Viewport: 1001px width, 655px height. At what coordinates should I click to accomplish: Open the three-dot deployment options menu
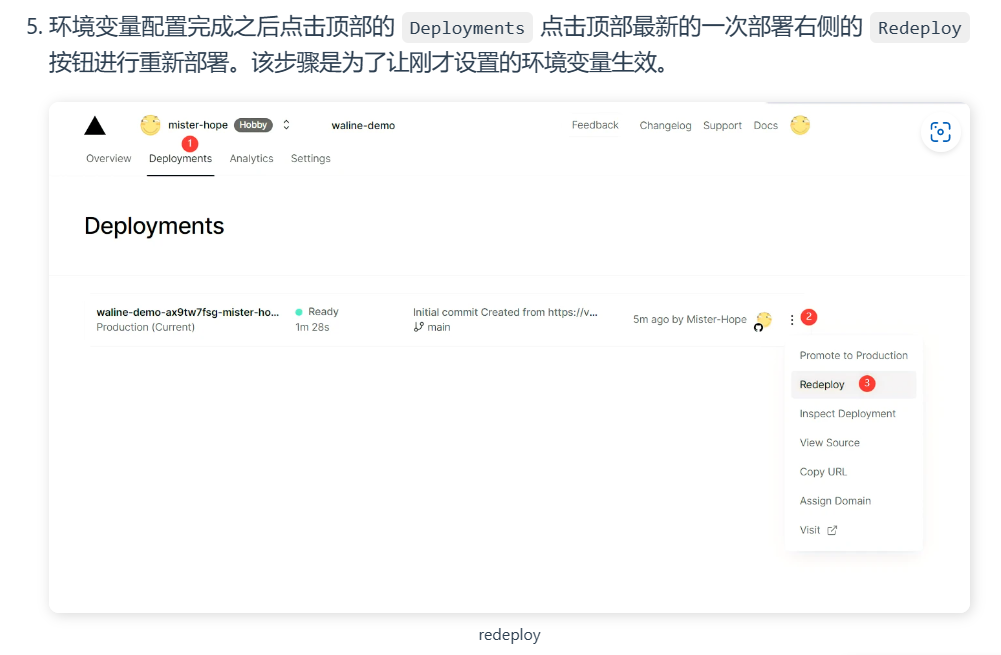click(792, 320)
